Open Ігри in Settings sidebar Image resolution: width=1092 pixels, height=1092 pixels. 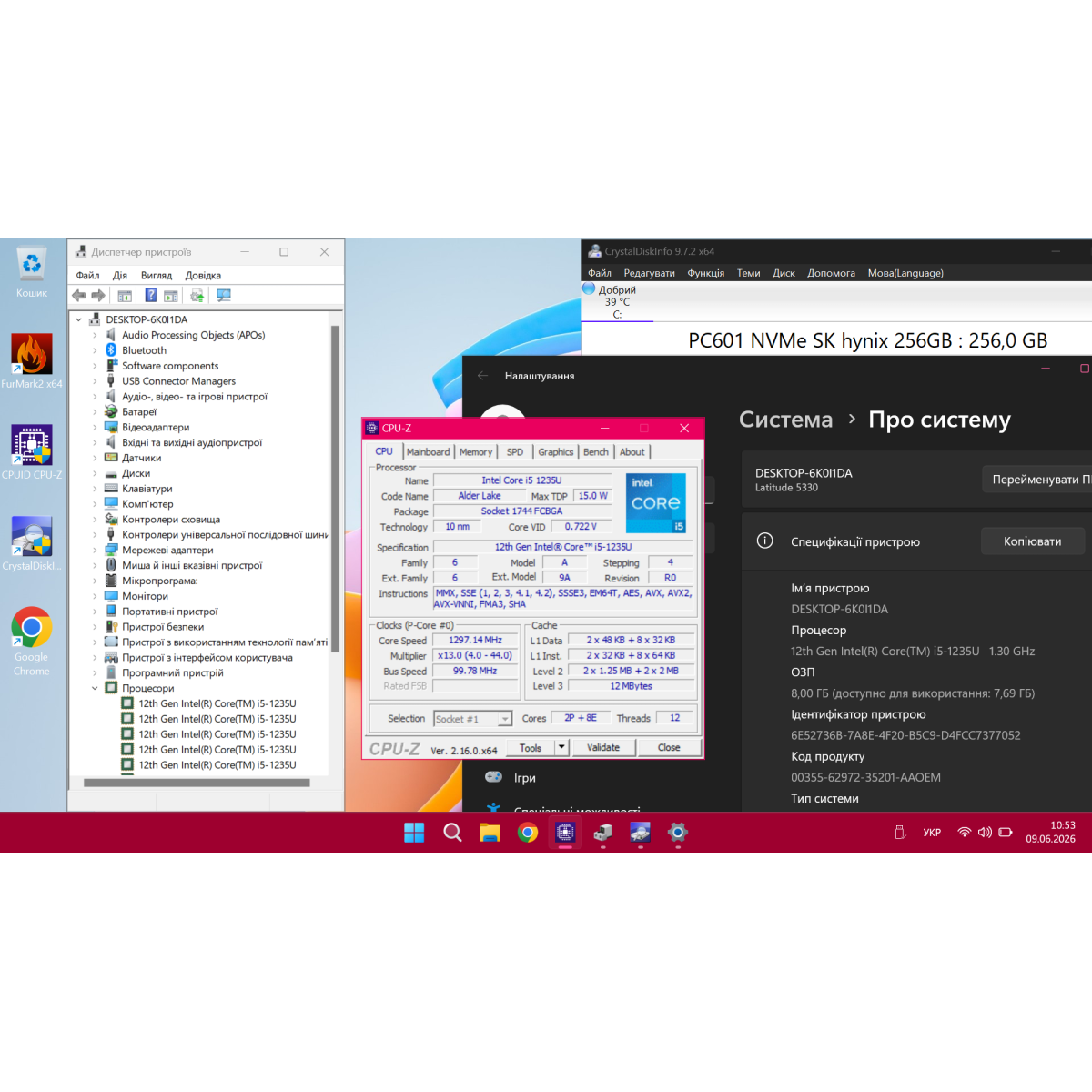click(525, 778)
